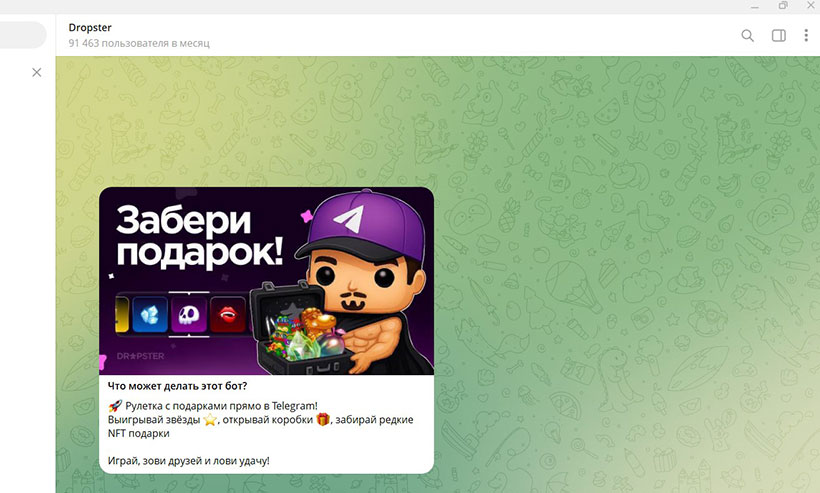The width and height of the screenshot is (820, 493).
Task: Click the 'Рулетка с подарками прямо в Telegram!' line
Action: coord(221,406)
